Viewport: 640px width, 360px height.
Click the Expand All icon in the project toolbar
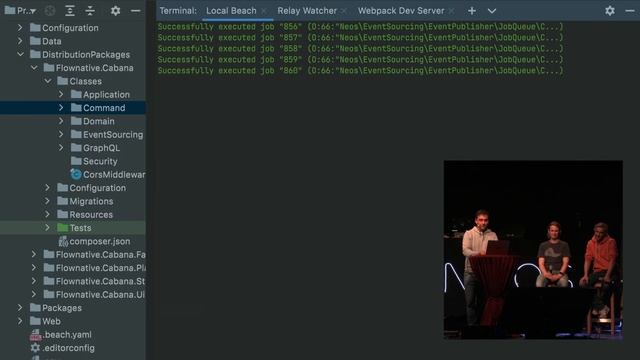[70, 11]
